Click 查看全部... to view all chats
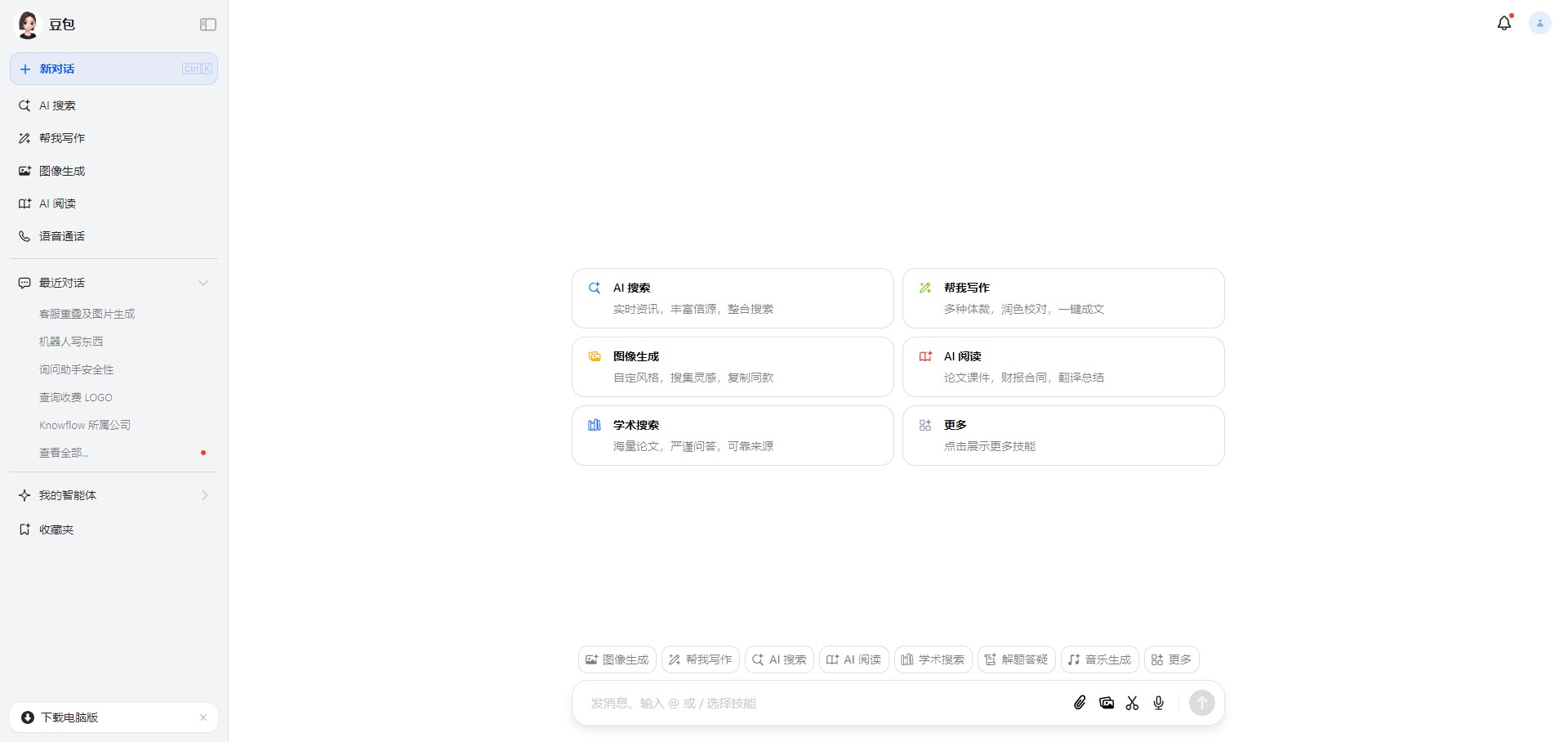The image size is (1568, 742). [64, 453]
